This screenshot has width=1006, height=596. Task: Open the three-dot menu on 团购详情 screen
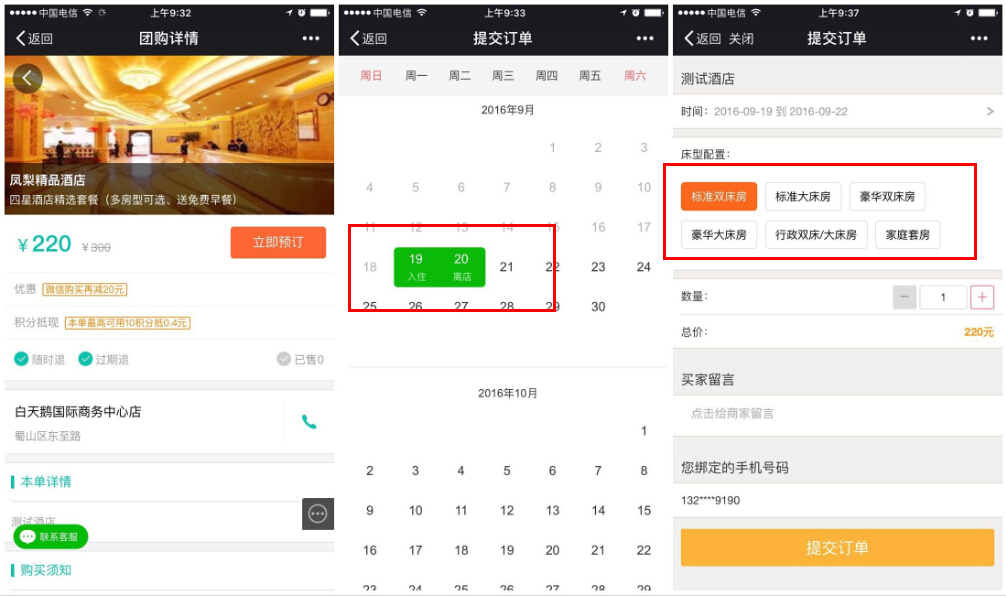tap(311, 38)
